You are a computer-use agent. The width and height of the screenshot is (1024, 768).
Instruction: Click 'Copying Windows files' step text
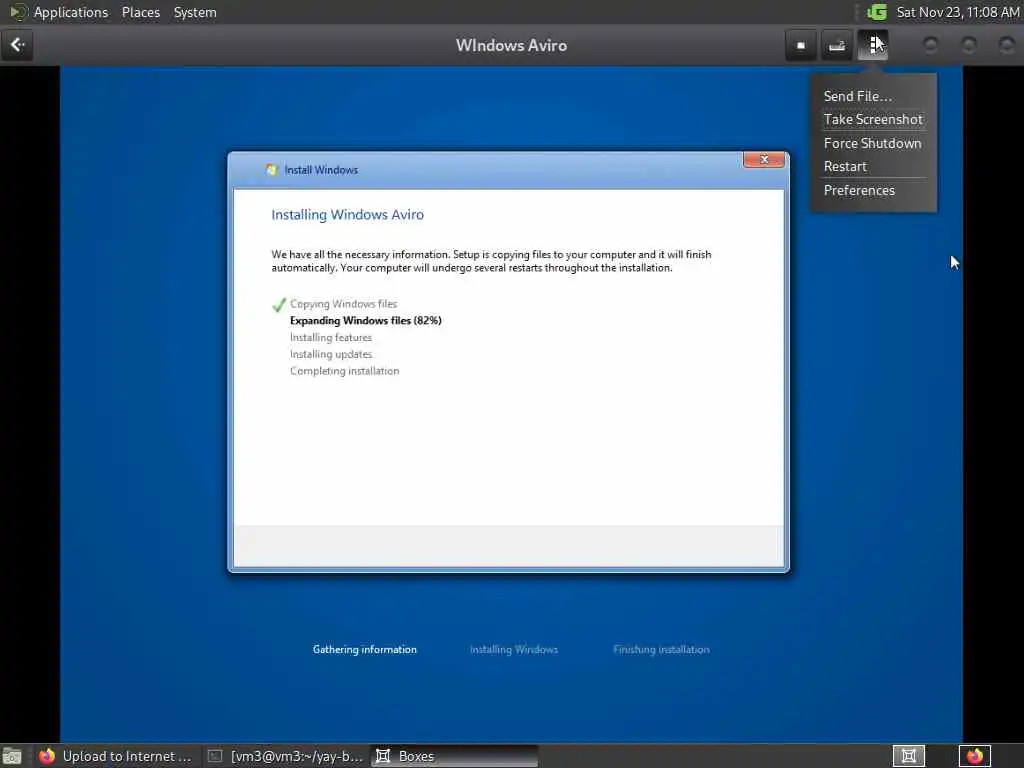[344, 304]
